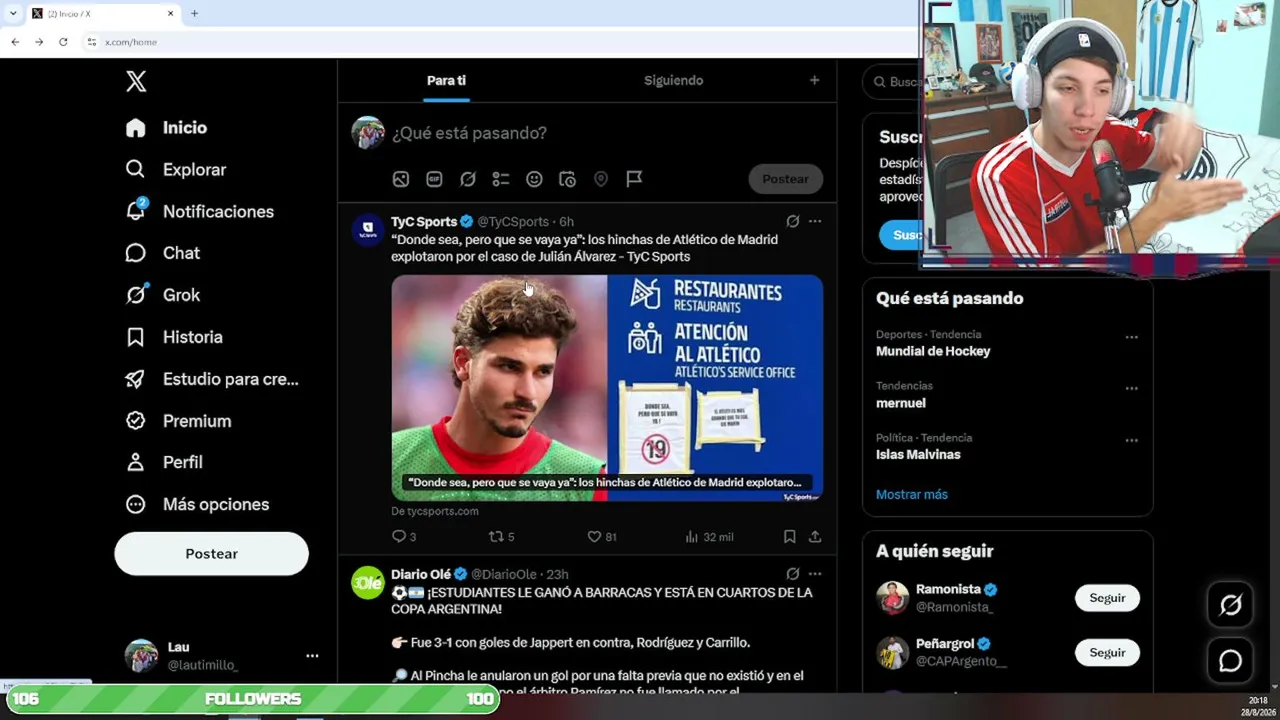1280x720 pixels.
Task: Click the Grok icon in the composer toolbar
Action: click(x=468, y=179)
